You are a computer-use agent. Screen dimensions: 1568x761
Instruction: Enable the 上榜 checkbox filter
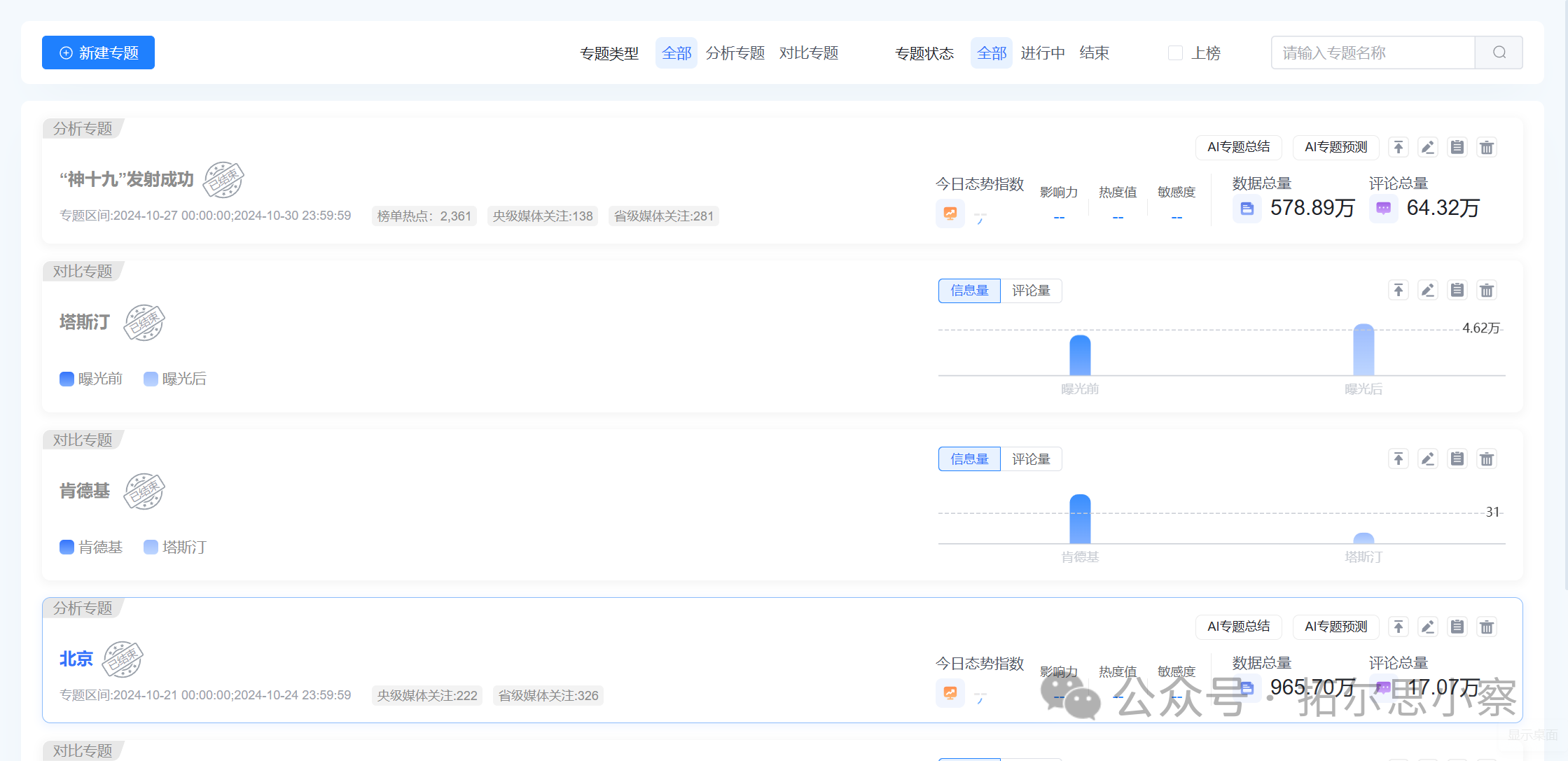point(1176,53)
